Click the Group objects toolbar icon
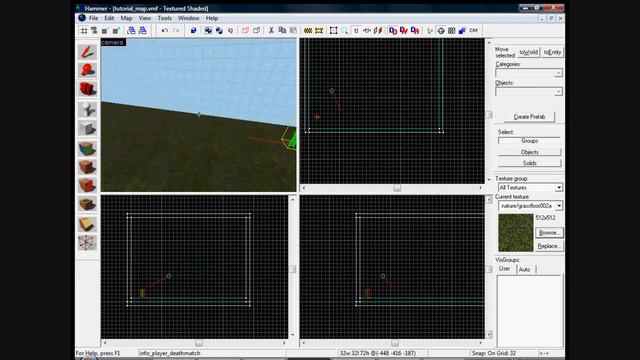 click(x=208, y=31)
